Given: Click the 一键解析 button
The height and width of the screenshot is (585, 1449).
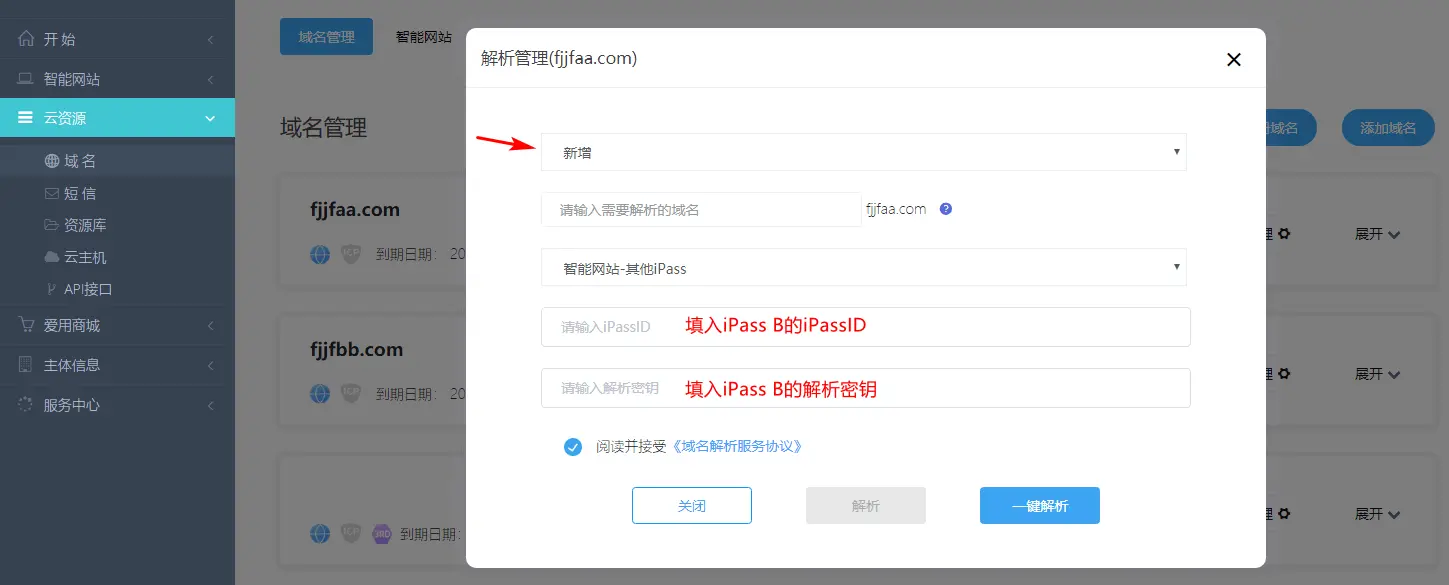Looking at the screenshot, I should point(1039,506).
